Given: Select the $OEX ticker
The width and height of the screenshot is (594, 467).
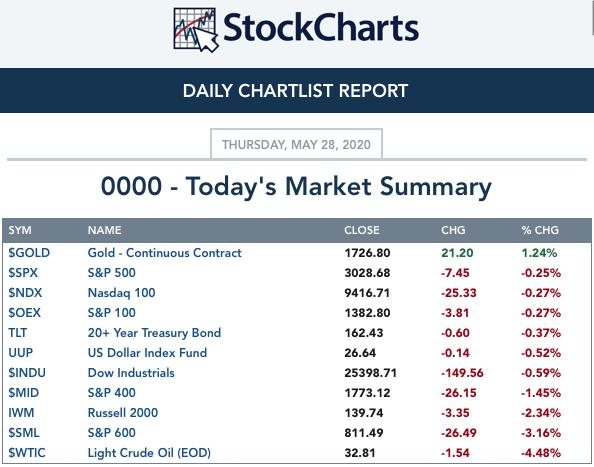Looking at the screenshot, I should (25, 313).
